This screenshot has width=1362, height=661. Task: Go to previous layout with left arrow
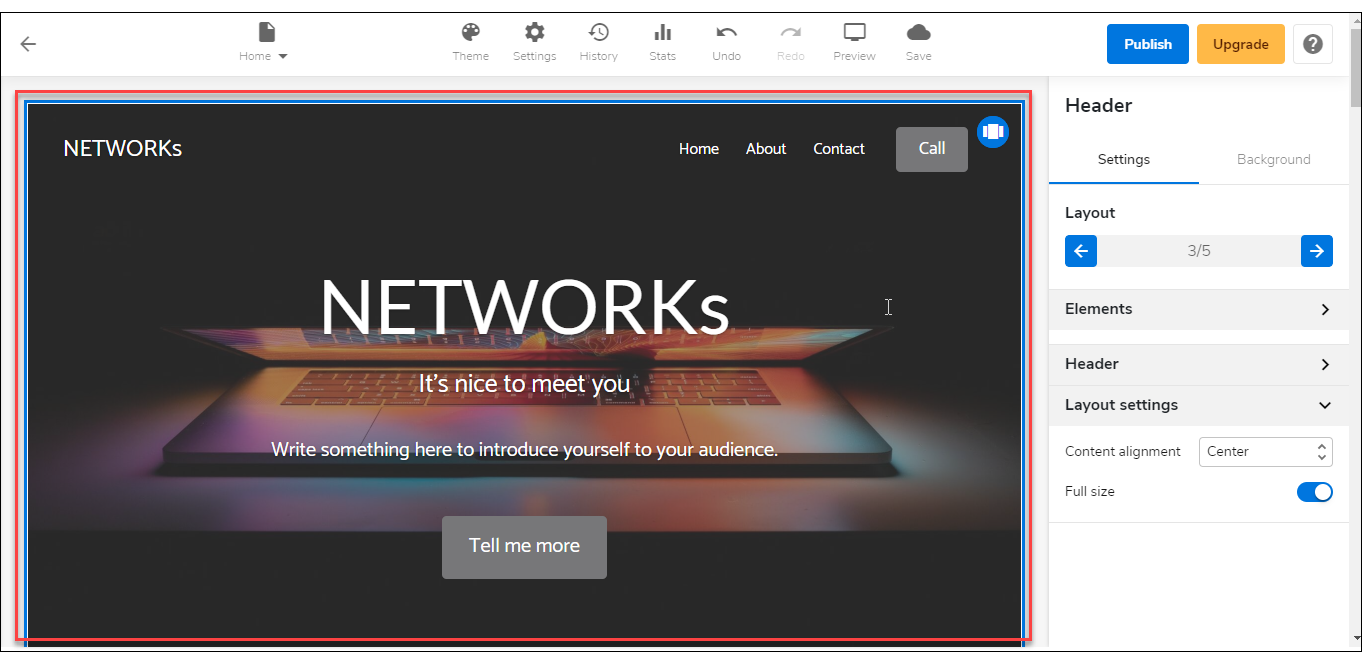point(1081,251)
